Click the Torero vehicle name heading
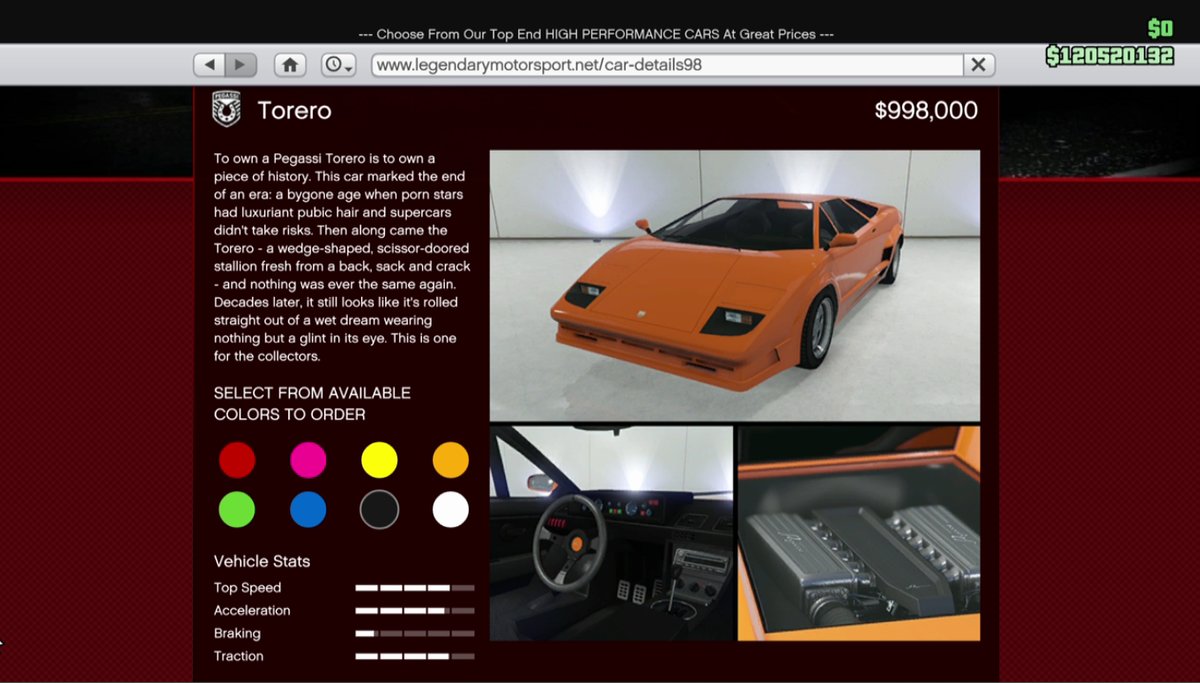 [294, 110]
